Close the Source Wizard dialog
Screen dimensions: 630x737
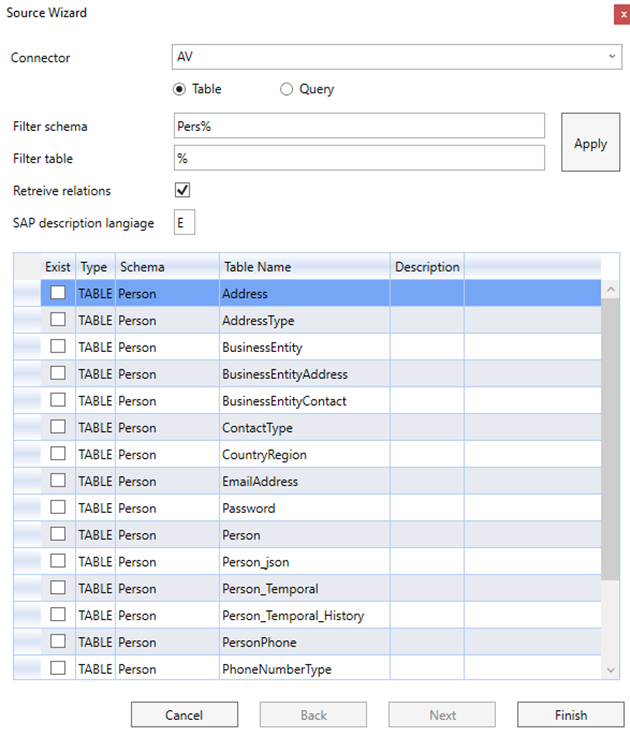click(622, 15)
